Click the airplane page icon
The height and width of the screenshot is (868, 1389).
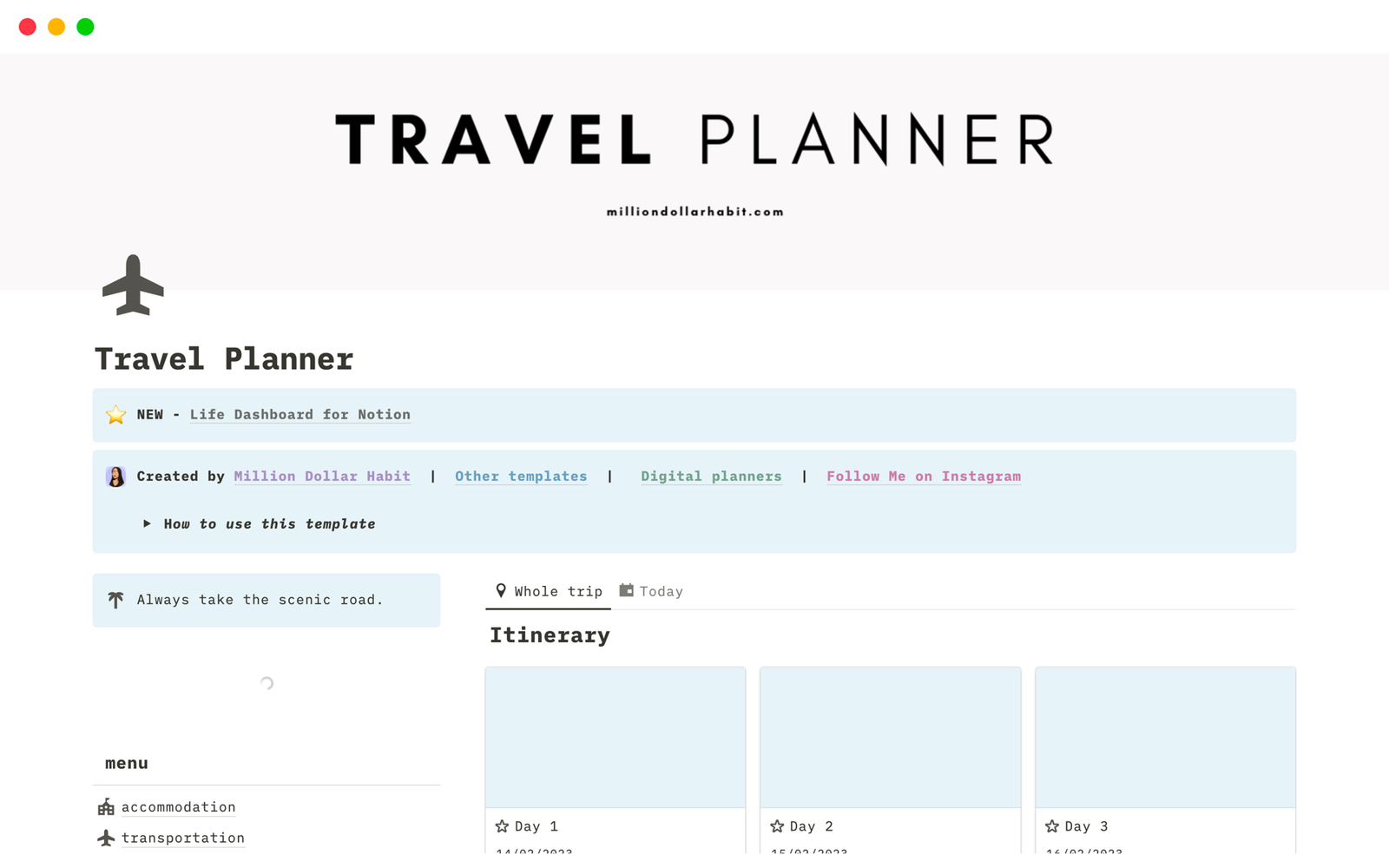[x=133, y=285]
